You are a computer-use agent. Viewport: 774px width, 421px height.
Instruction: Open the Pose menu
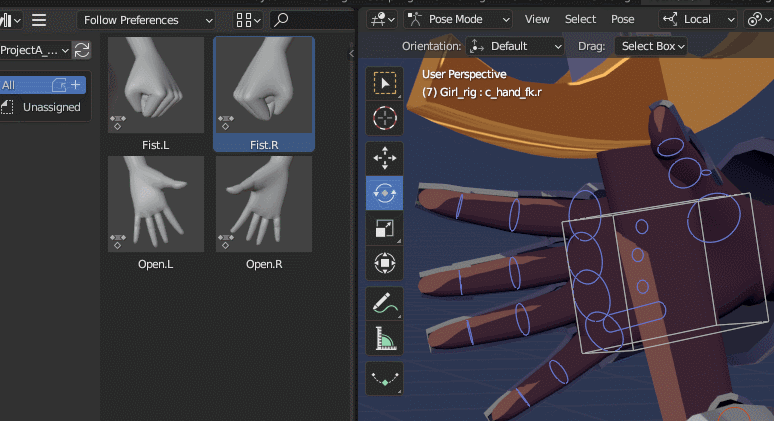pos(622,19)
